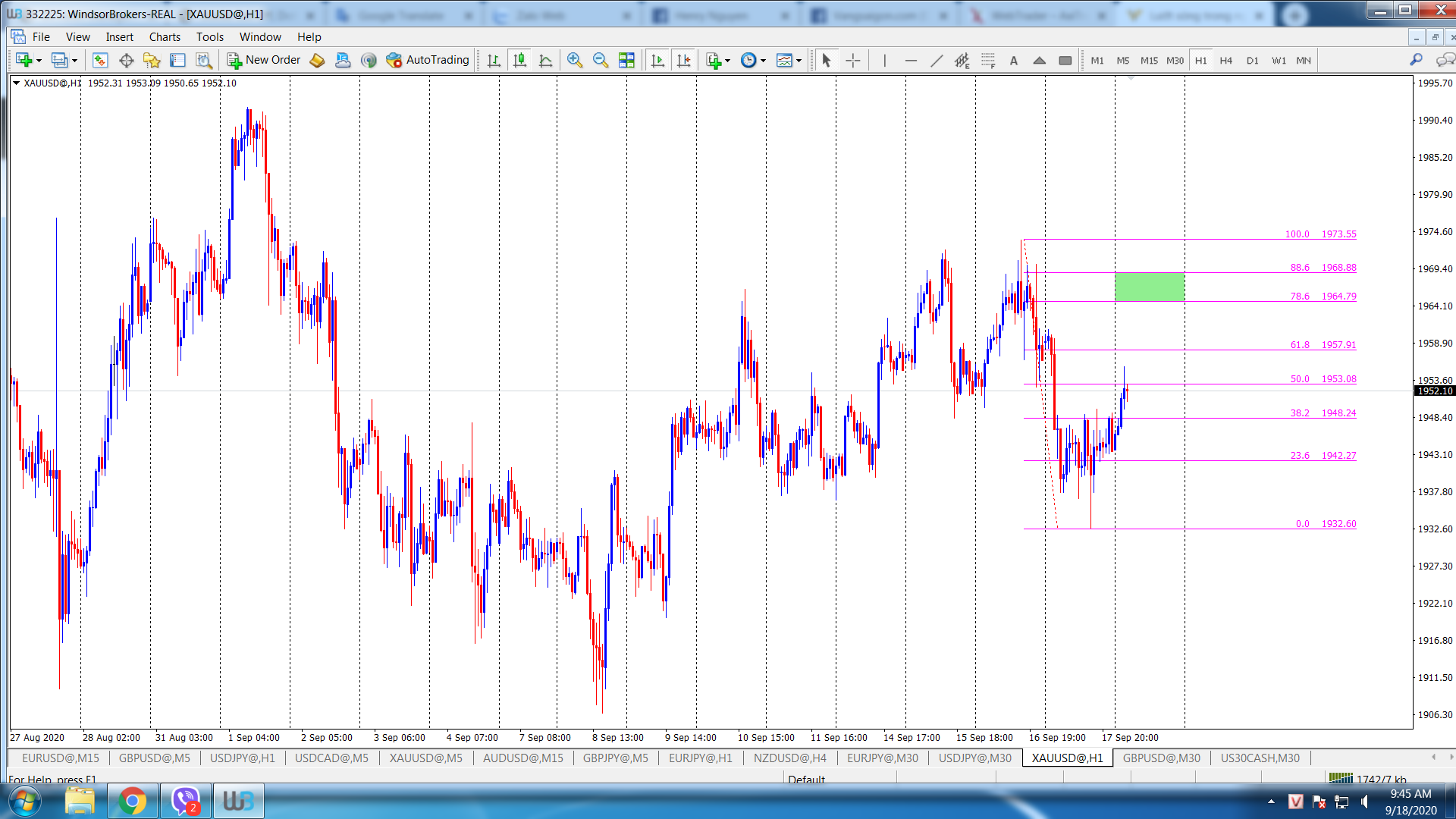This screenshot has width=1456, height=819.
Task: Click the New Order button
Action: (264, 60)
